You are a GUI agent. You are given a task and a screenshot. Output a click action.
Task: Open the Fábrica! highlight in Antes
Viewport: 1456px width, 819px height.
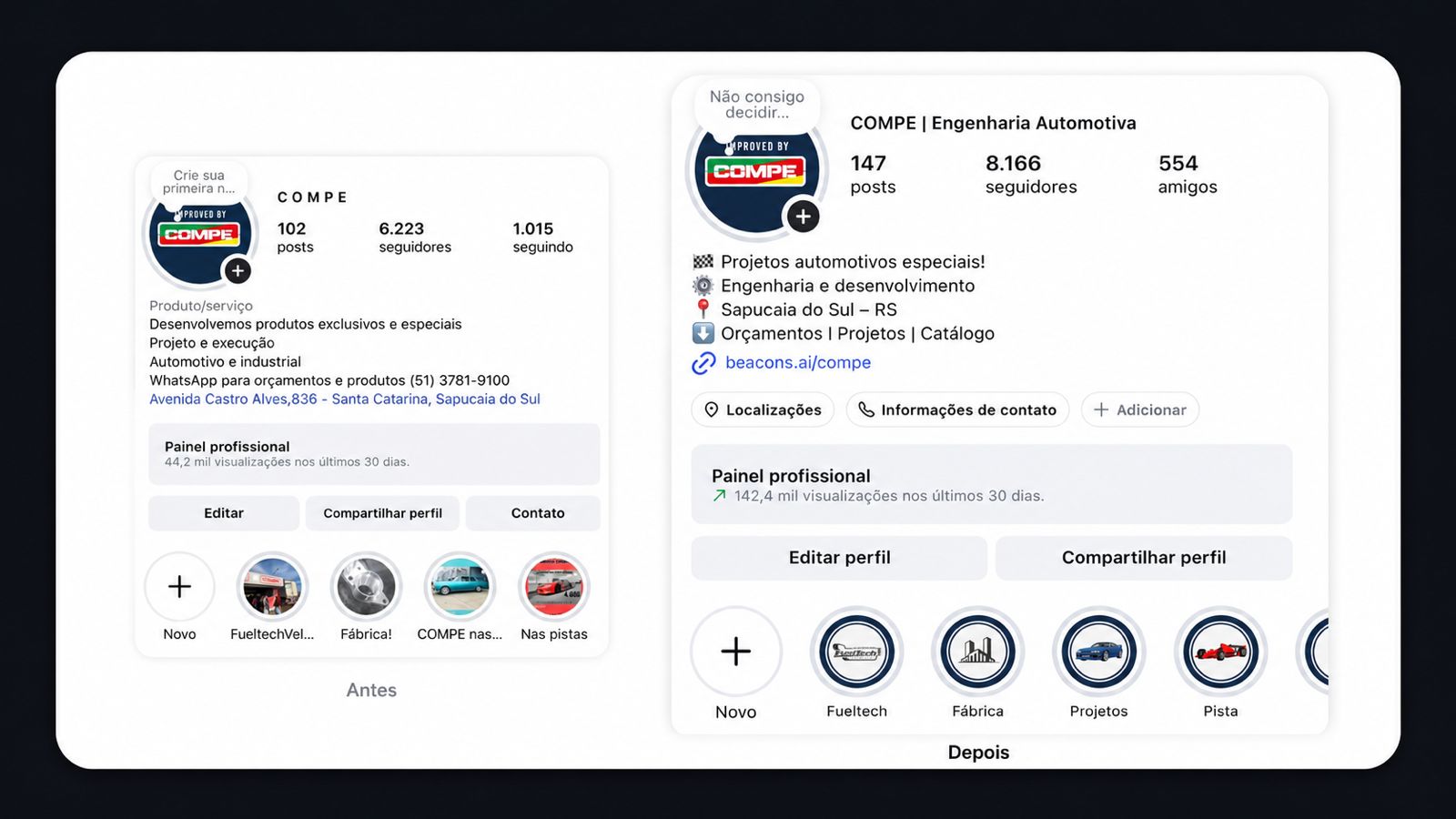366,587
